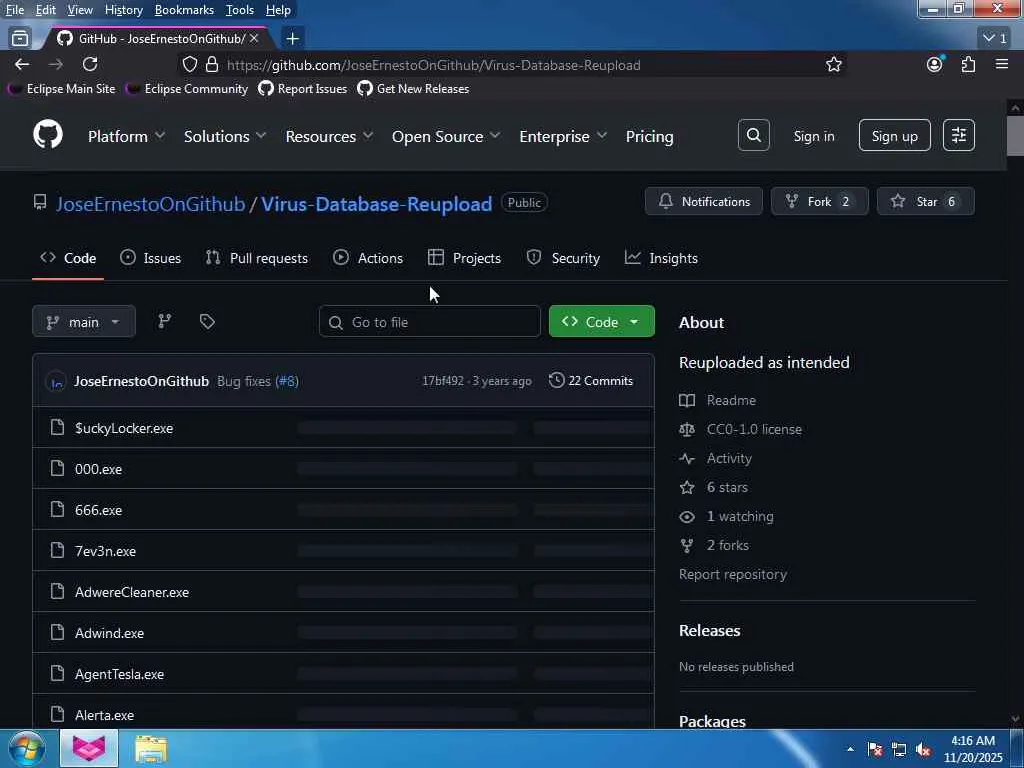Open a new tab with the plus button
This screenshot has width=1024, height=768.
(x=292, y=39)
